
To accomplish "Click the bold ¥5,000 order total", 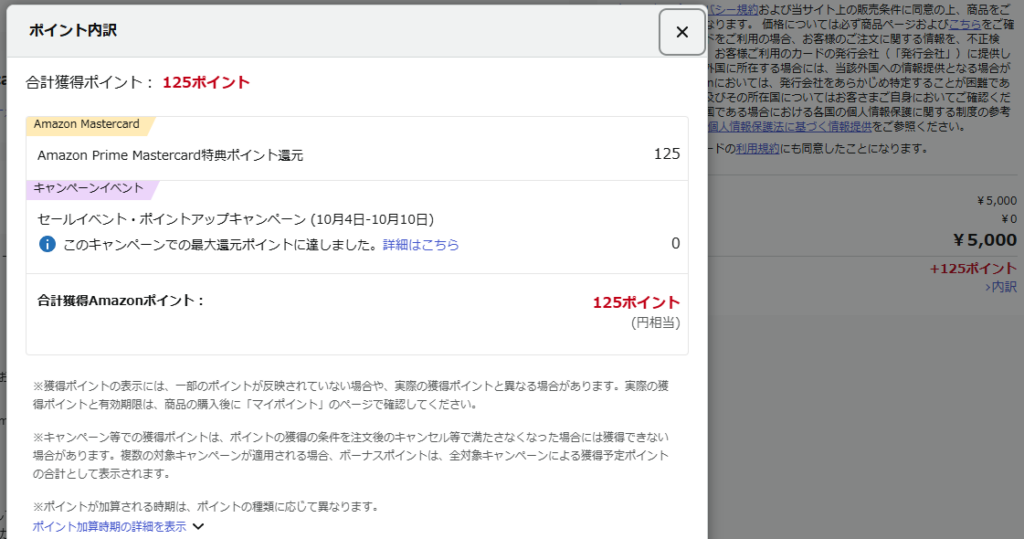I will click(x=984, y=240).
